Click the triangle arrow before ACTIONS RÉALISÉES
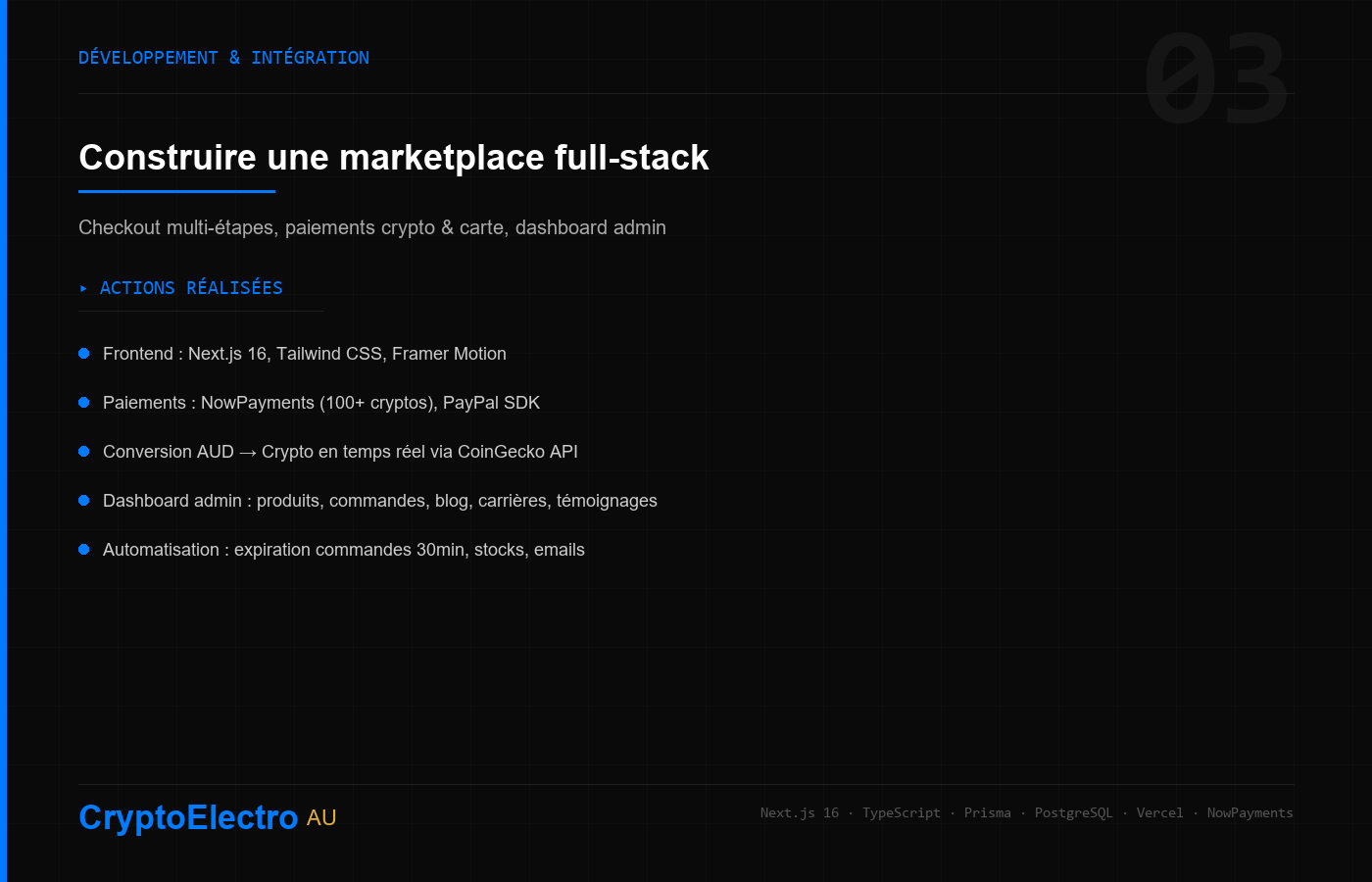 pos(83,288)
